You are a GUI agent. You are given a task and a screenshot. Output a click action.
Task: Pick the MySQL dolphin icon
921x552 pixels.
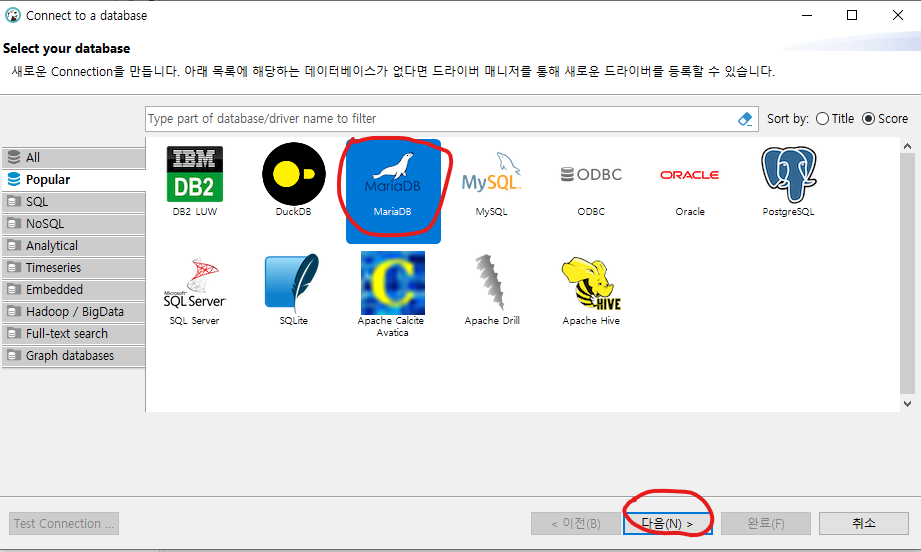(492, 174)
